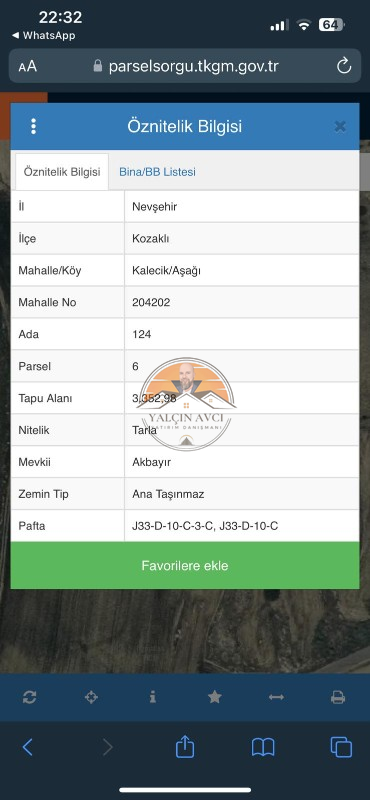370x800 pixels.
Task: Click the Pafta value J33-D-10-C-3-C
Action: click(x=171, y=526)
